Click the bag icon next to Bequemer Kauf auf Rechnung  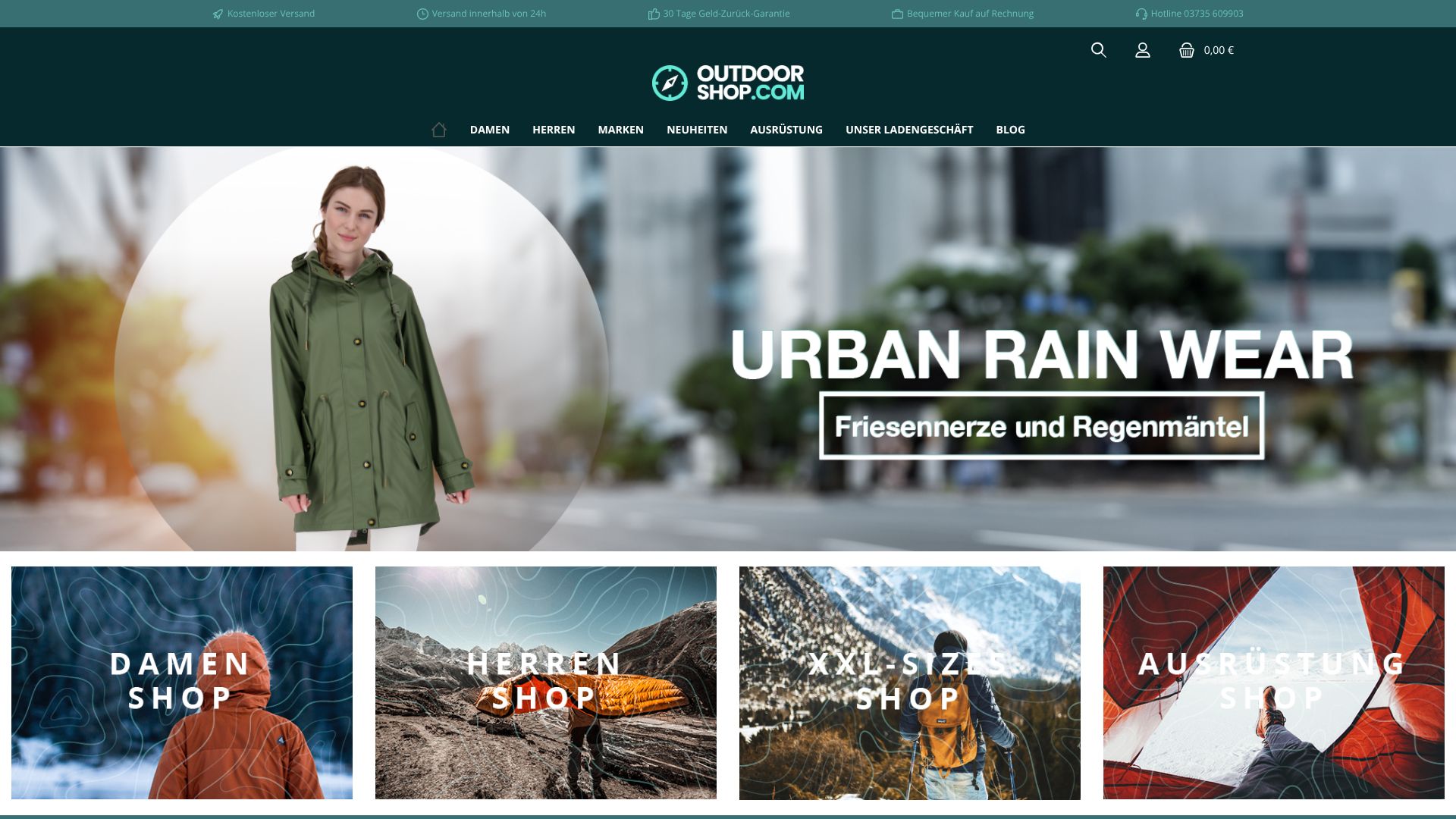(896, 13)
